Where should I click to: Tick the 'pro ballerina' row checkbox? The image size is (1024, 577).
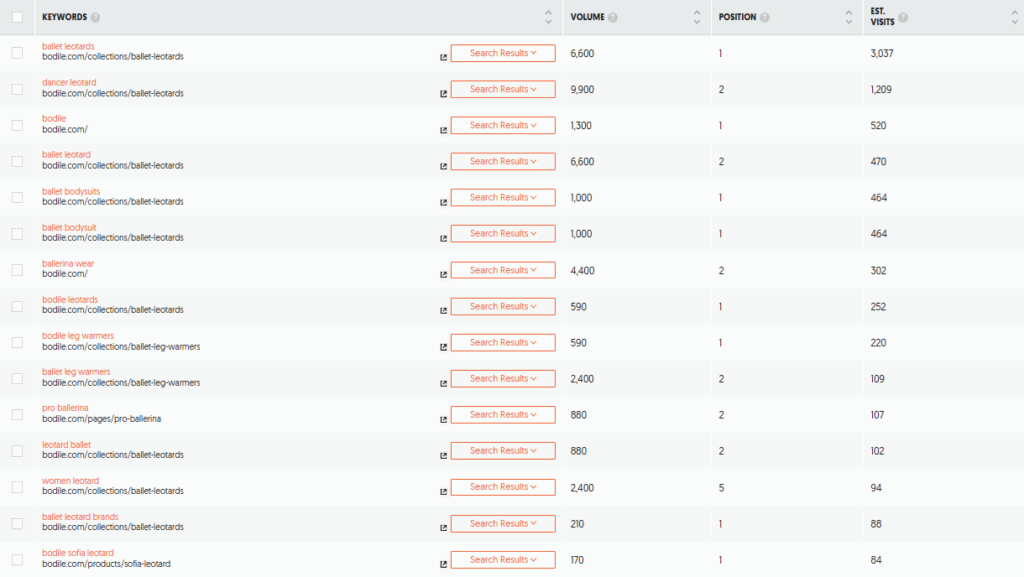[18, 414]
